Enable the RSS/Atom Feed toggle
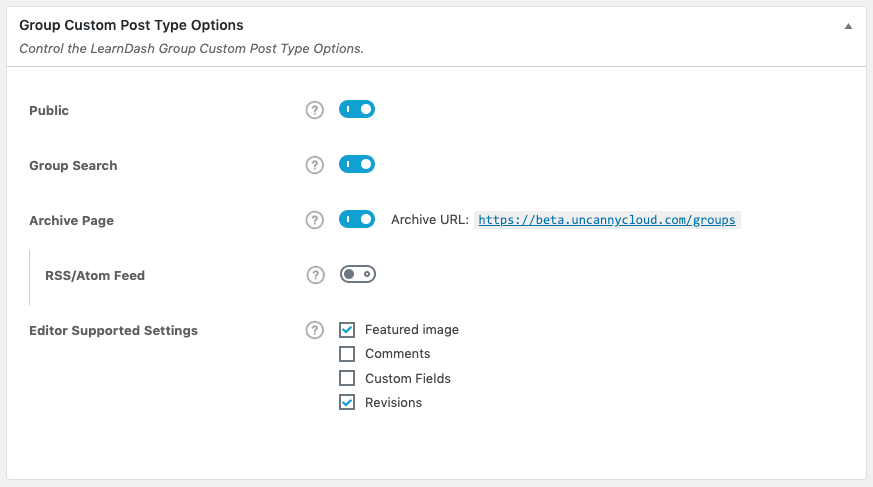This screenshot has height=487, width=873. (357, 274)
